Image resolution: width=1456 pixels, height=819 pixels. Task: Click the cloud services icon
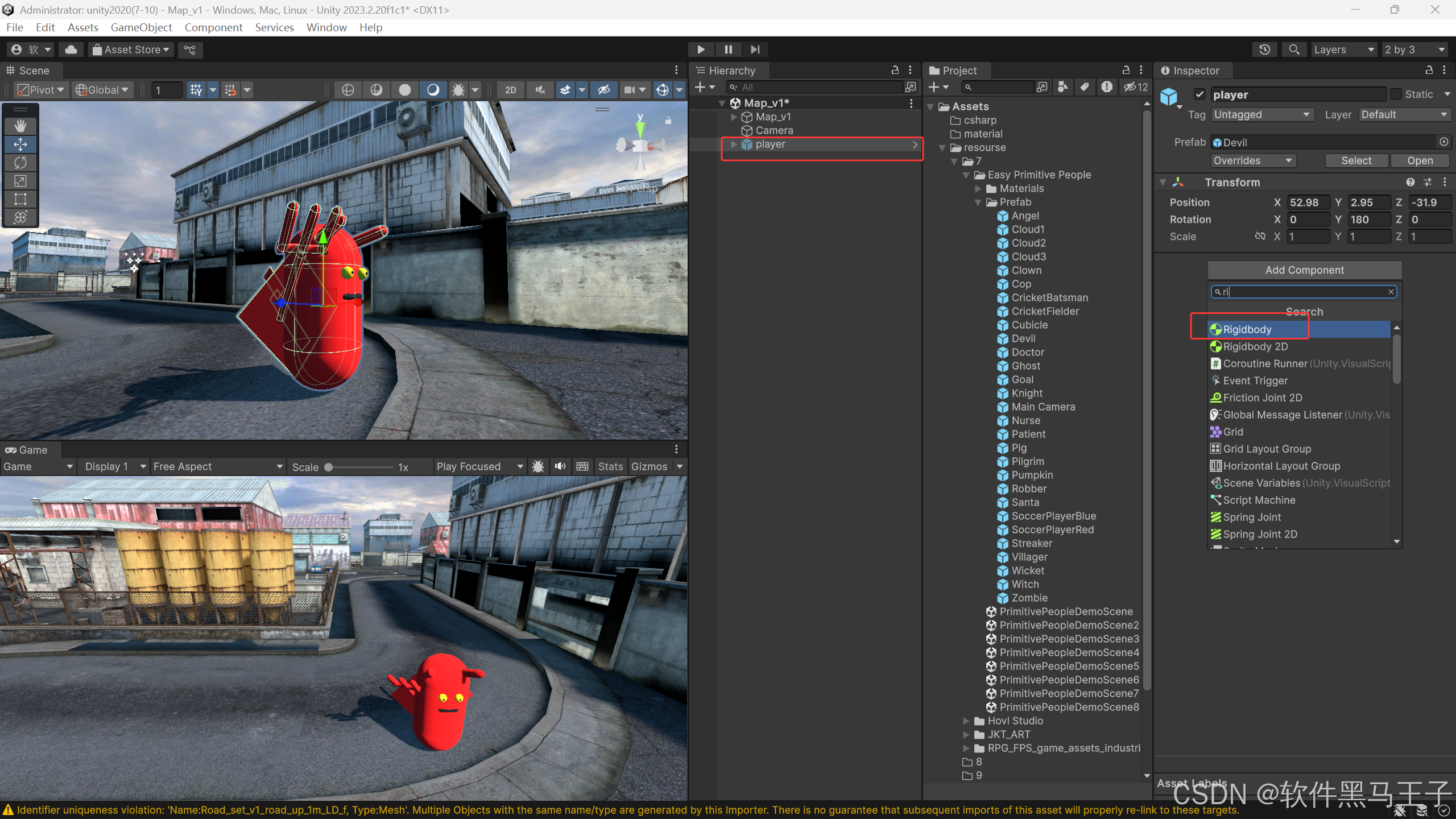click(x=71, y=49)
